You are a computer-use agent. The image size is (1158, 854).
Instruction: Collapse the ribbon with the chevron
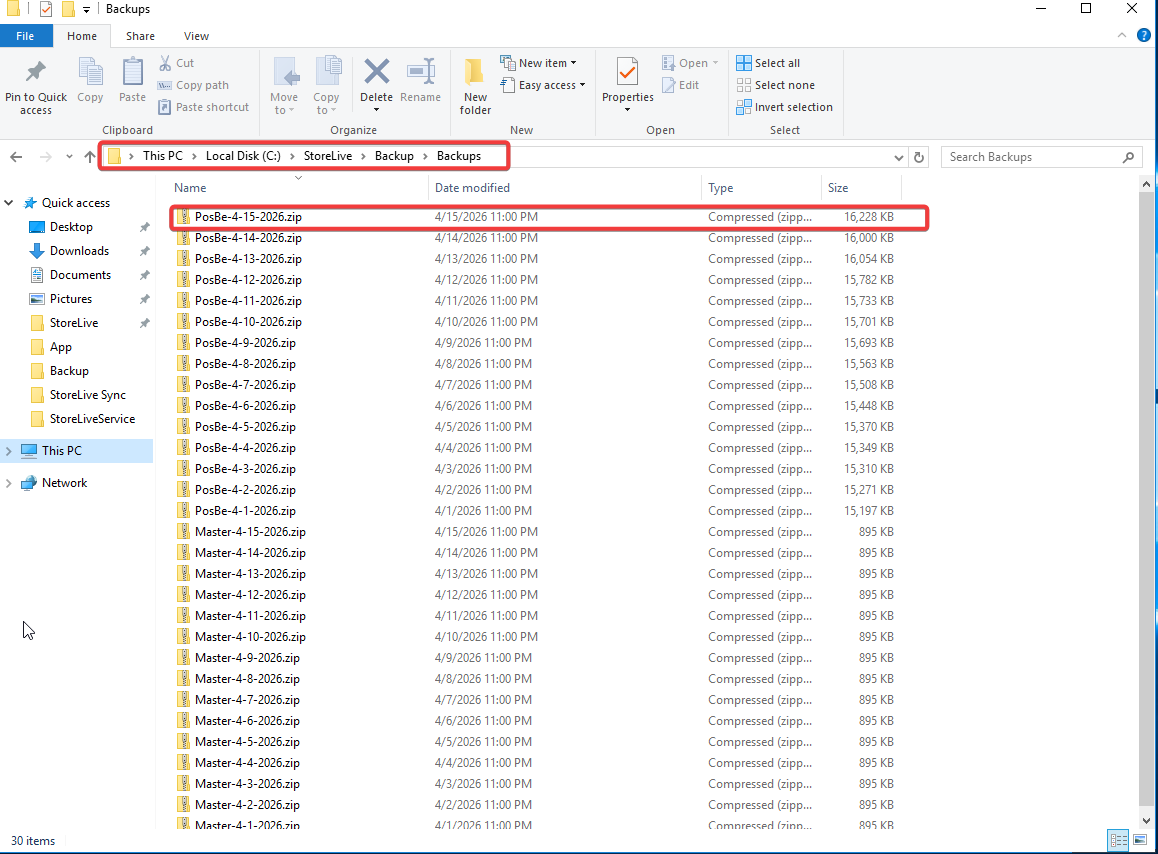(1121, 36)
